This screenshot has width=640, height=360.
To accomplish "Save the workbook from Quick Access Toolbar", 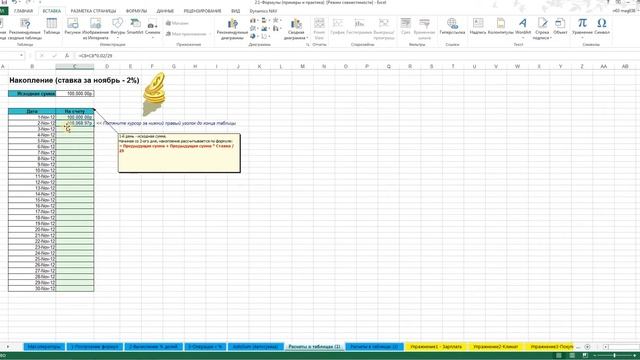I will pyautogui.click(x=4, y=2).
